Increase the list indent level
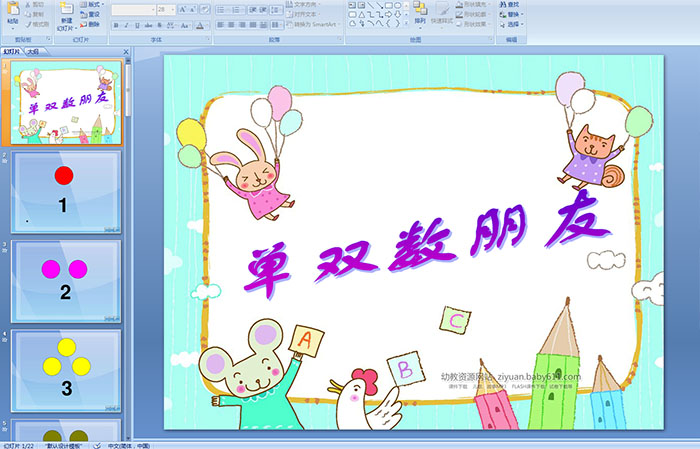Screen dimensions: 700x449 (263, 10)
